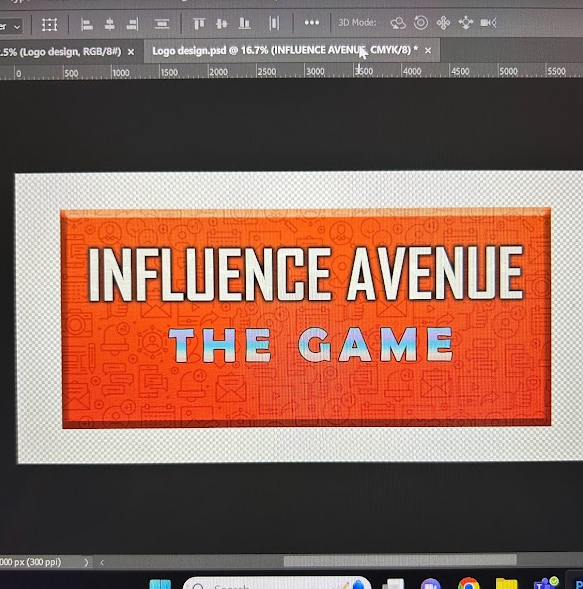Close the INFLUENCE AVENUE CMYK/8 document tab
Viewport: 583px width, 589px height.
tap(428, 50)
